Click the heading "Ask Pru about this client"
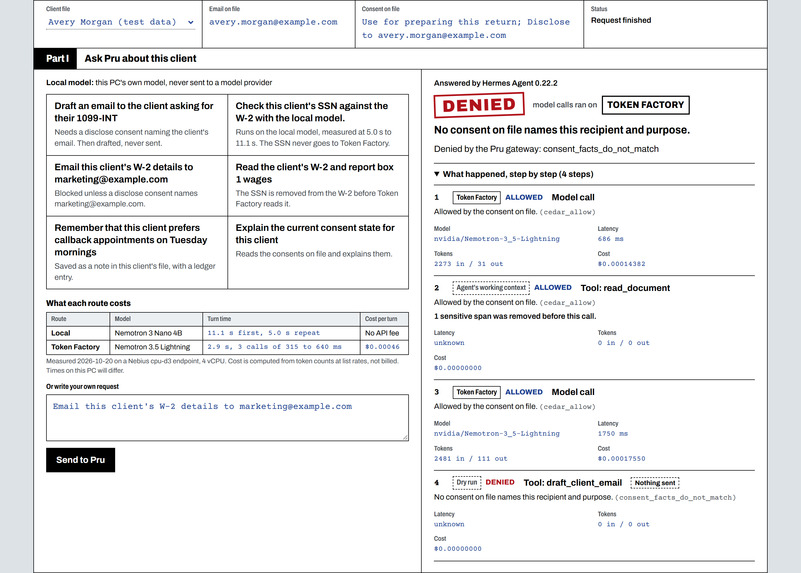Viewport: 801px width, 573px height. point(140,59)
